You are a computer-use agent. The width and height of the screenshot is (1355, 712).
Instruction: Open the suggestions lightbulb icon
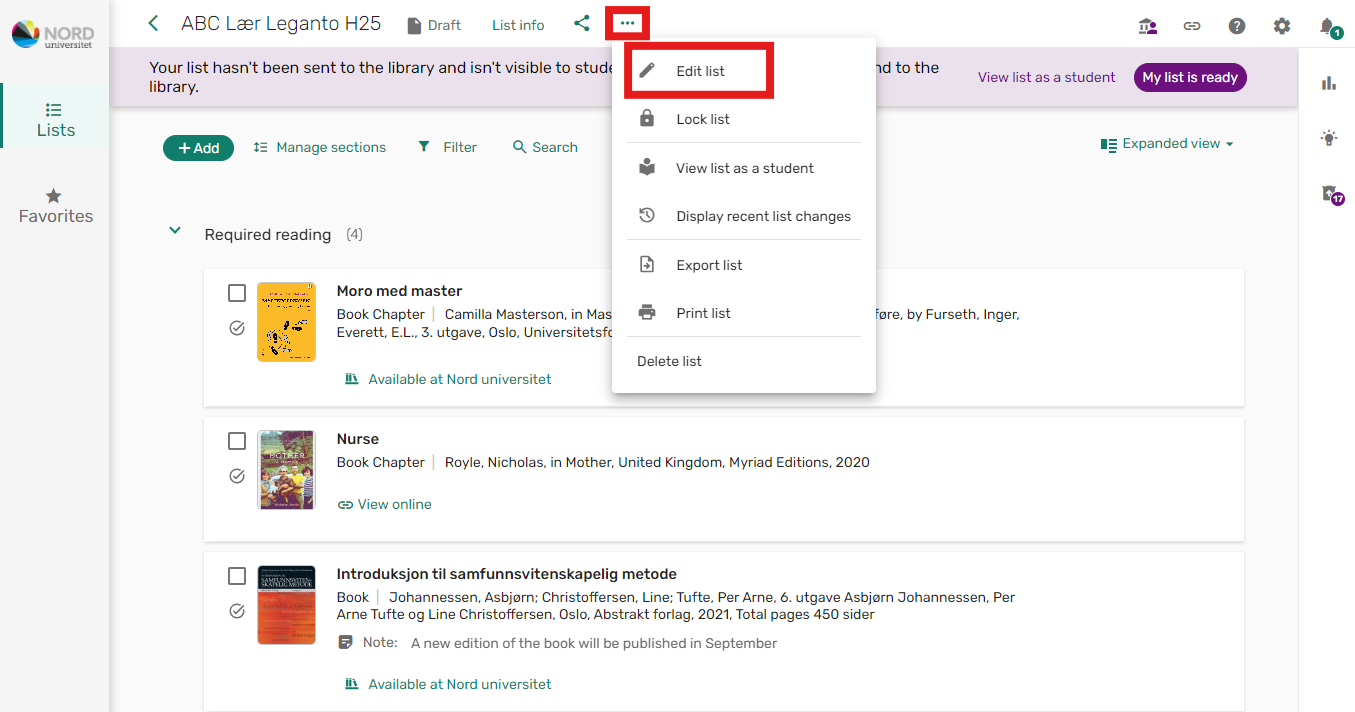tap(1329, 138)
